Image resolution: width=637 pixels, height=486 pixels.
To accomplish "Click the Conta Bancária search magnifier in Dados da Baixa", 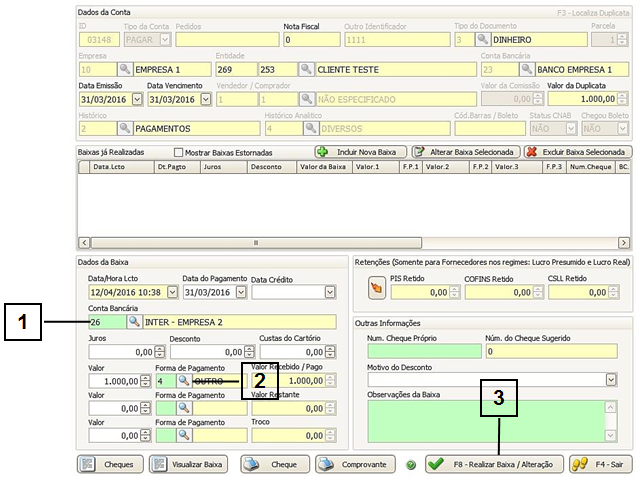I will pos(134,323).
